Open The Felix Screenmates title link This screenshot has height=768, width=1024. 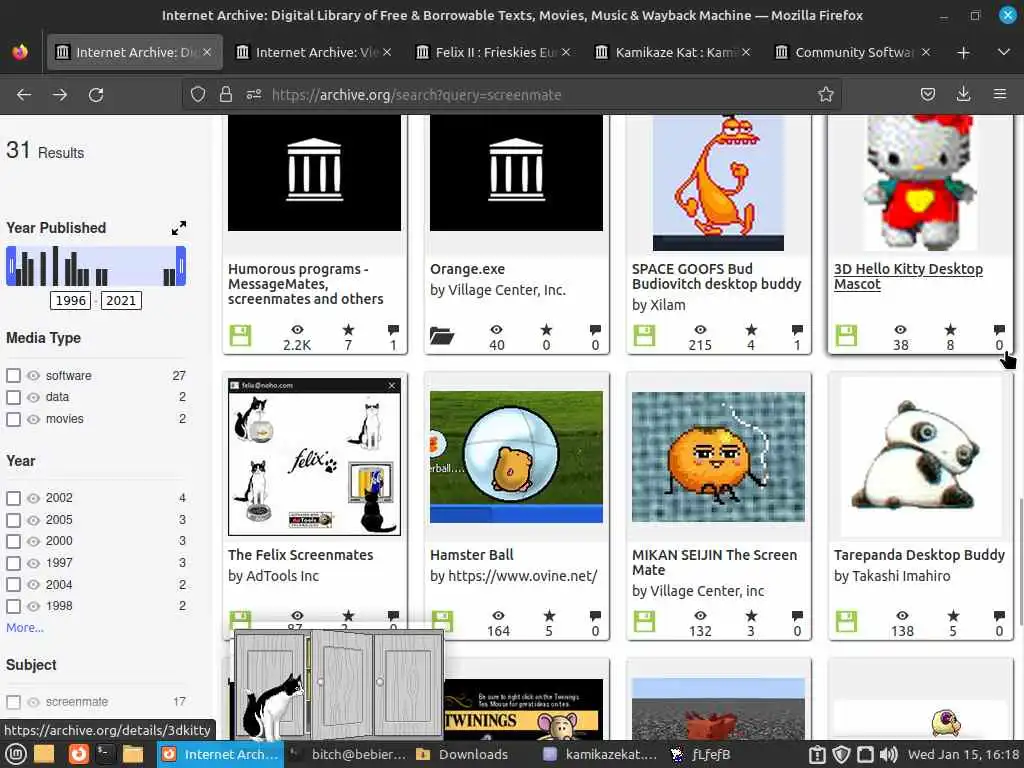(300, 555)
